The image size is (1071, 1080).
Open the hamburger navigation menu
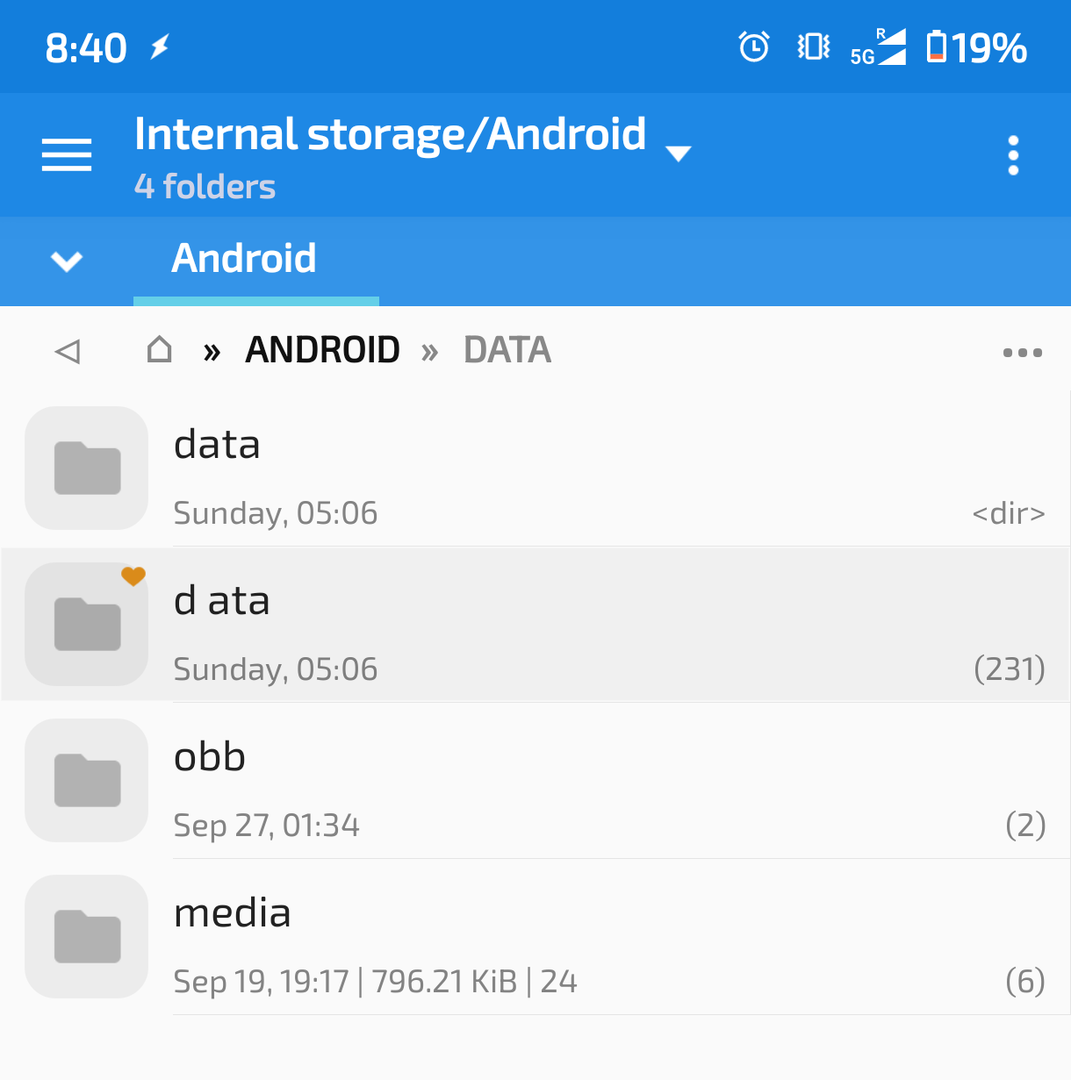[67, 155]
